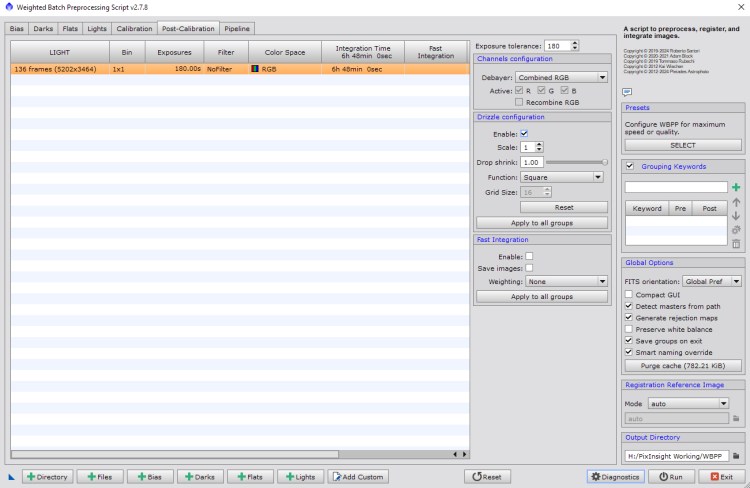Open the Pipeline tab

[237, 29]
